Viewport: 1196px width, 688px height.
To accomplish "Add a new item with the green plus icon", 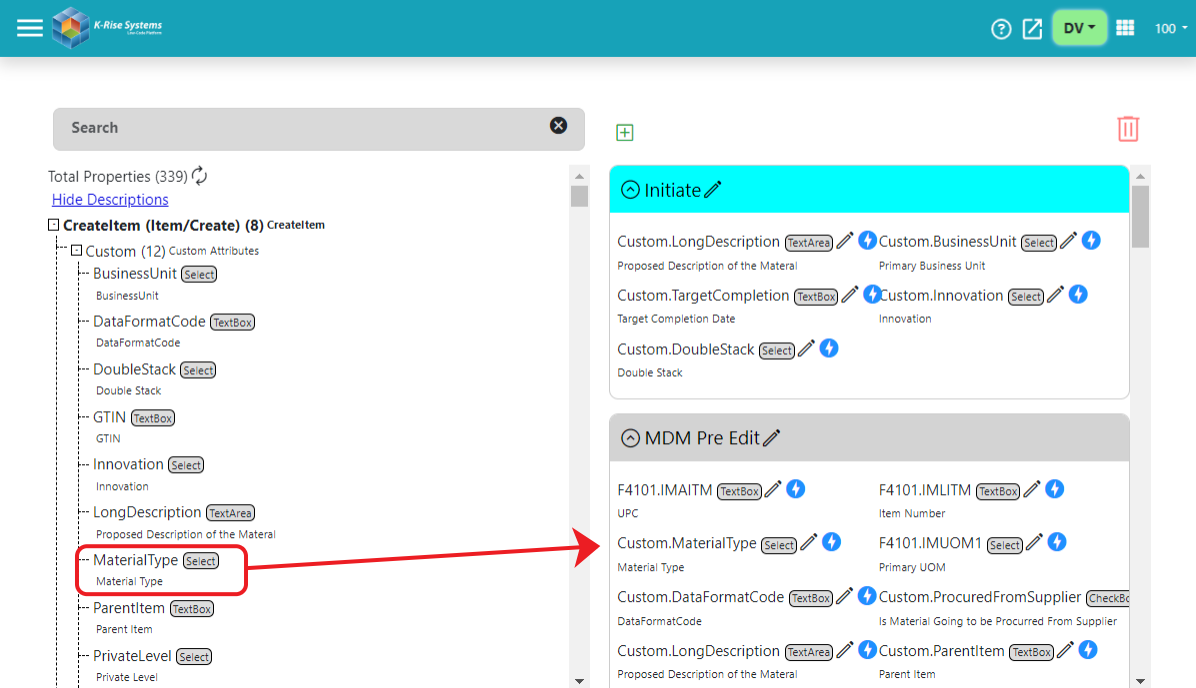I will [x=624, y=131].
